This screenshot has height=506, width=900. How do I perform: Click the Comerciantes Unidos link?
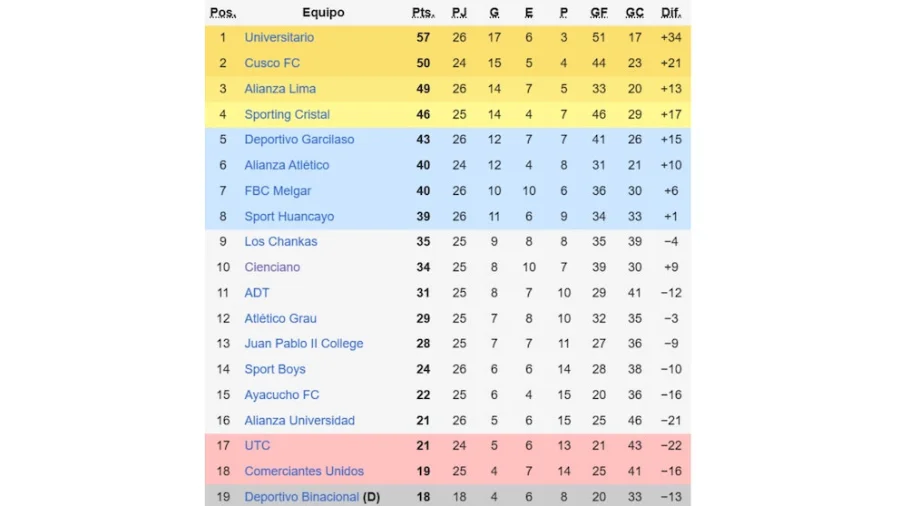[304, 472]
